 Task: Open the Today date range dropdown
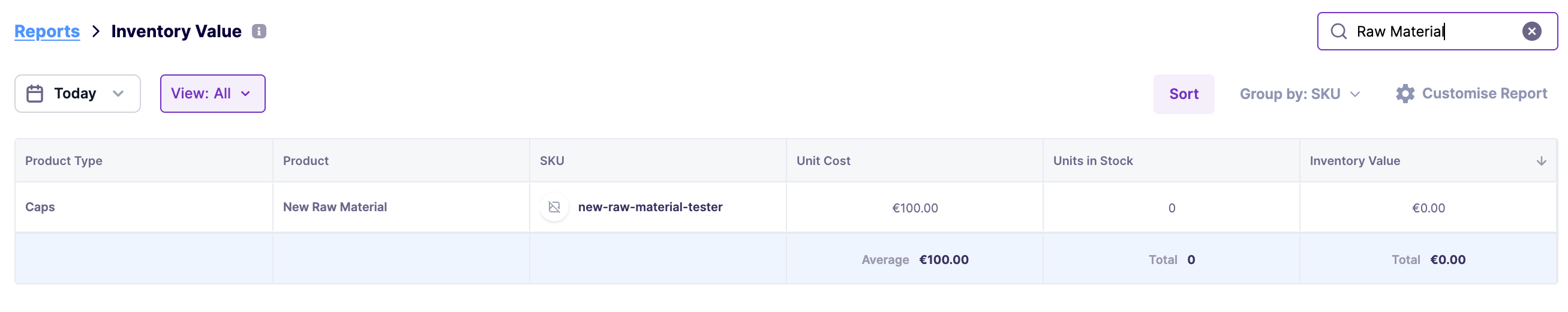77,94
